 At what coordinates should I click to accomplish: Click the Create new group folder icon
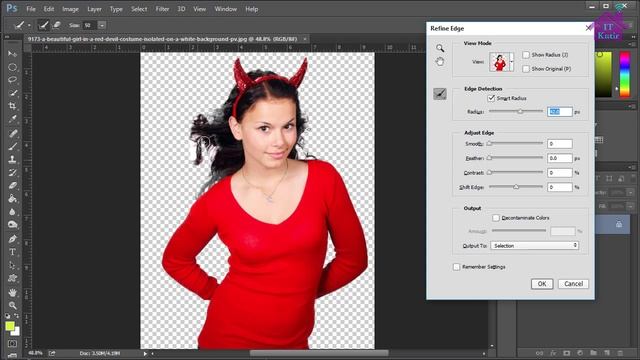pos(593,353)
